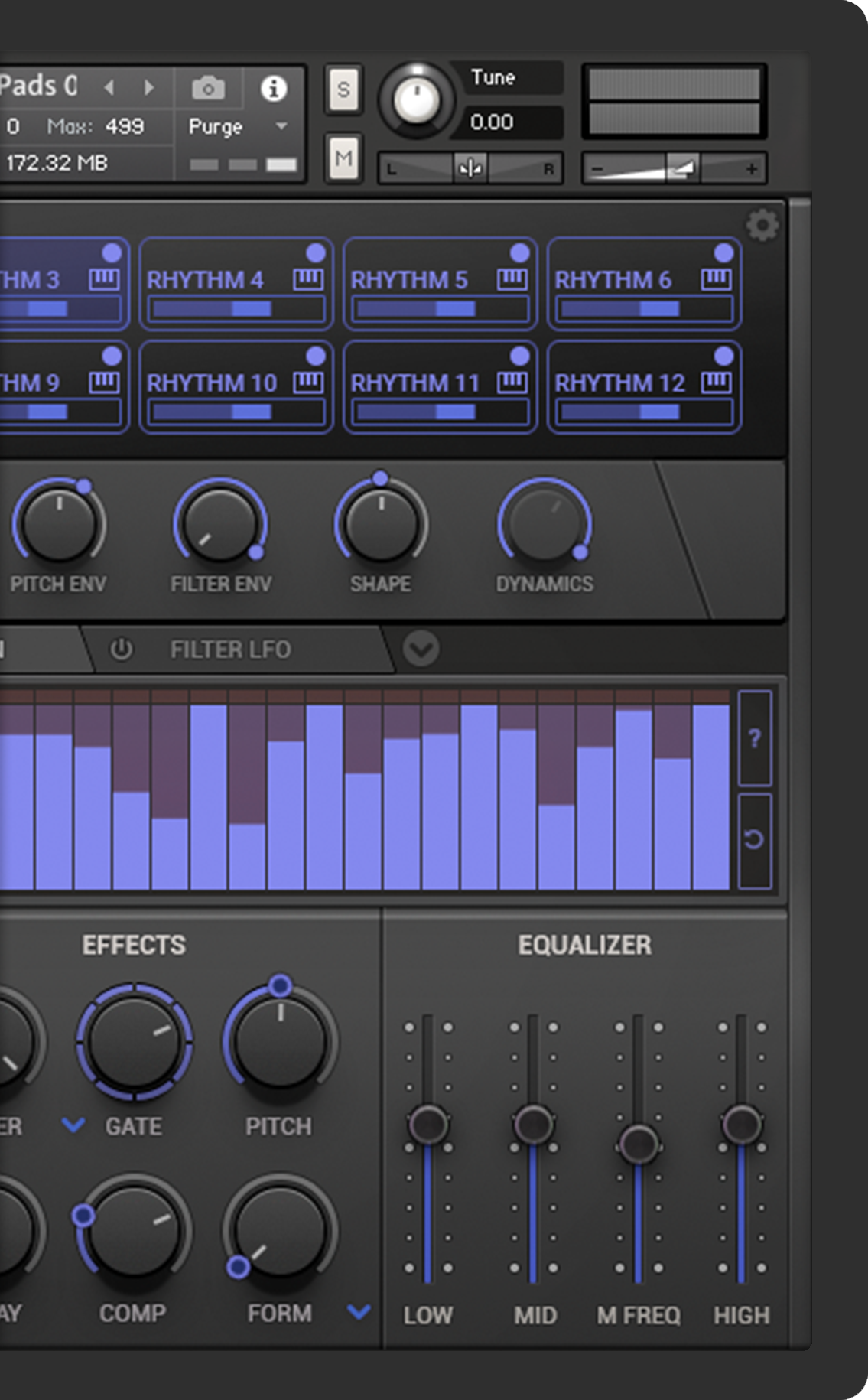
Task: Click the Gate effect knob
Action: click(x=134, y=1041)
